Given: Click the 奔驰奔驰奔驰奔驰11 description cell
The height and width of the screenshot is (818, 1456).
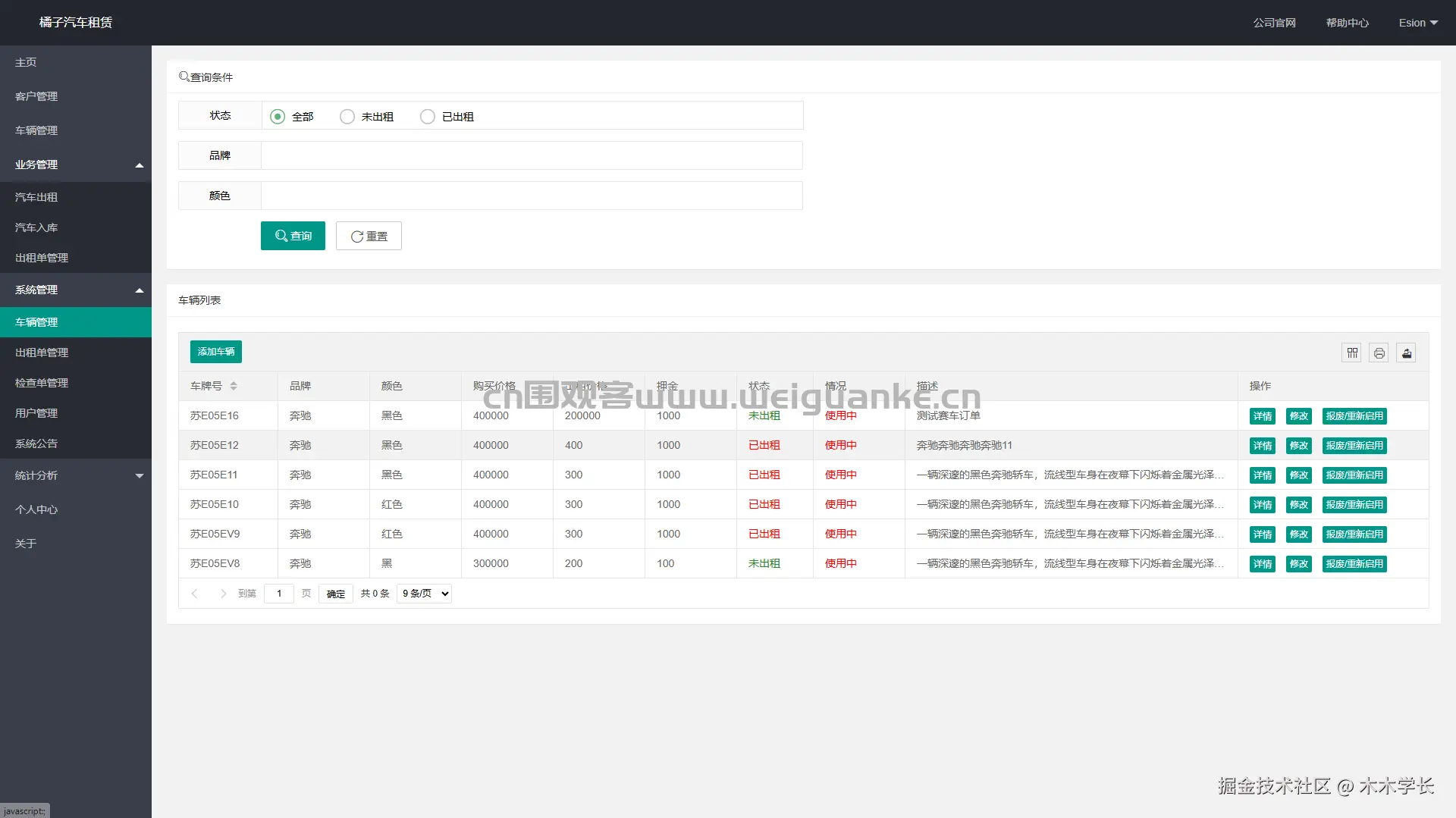Looking at the screenshot, I should click(1072, 445).
